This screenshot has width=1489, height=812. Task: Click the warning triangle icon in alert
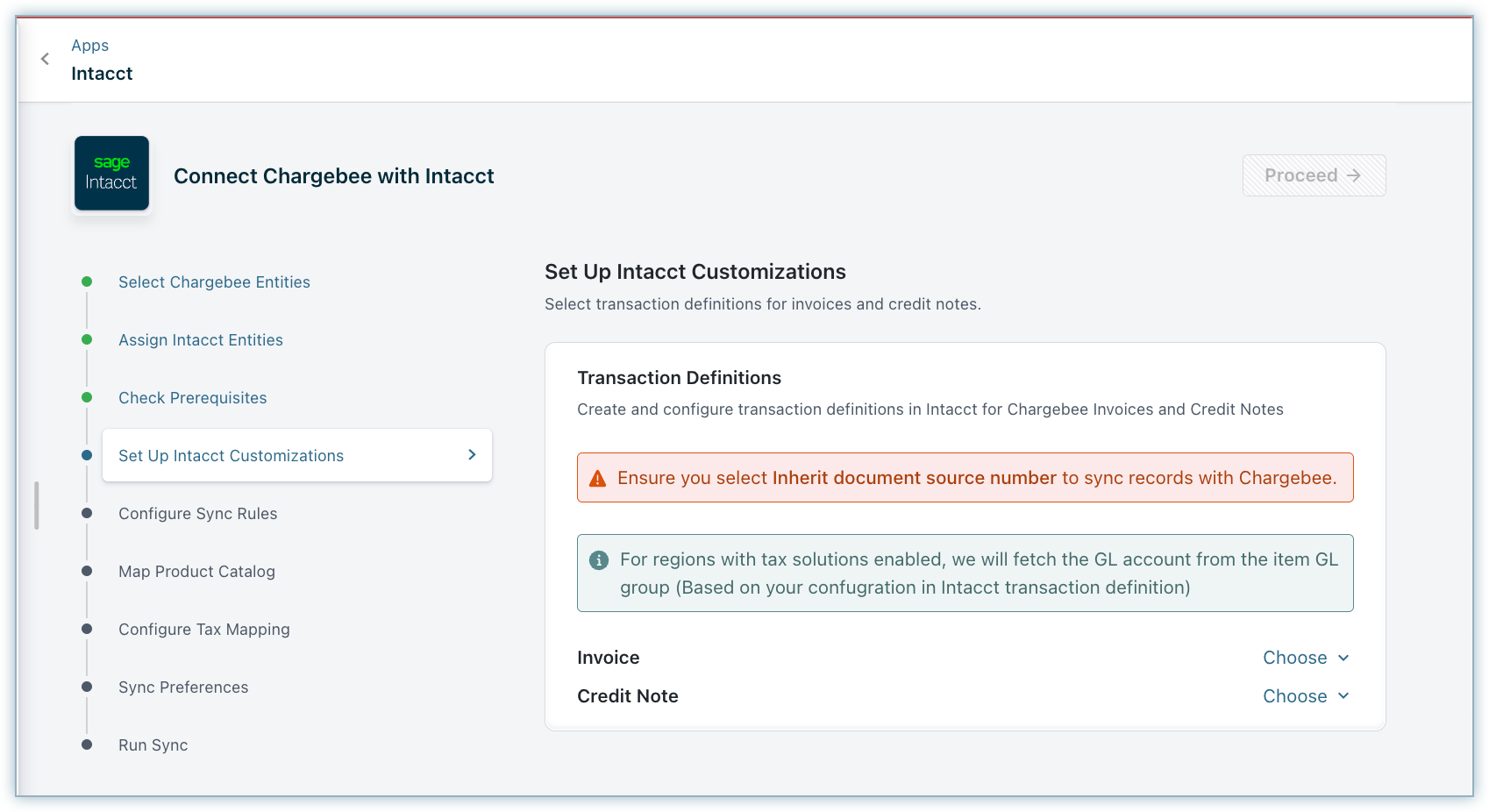[x=597, y=479]
